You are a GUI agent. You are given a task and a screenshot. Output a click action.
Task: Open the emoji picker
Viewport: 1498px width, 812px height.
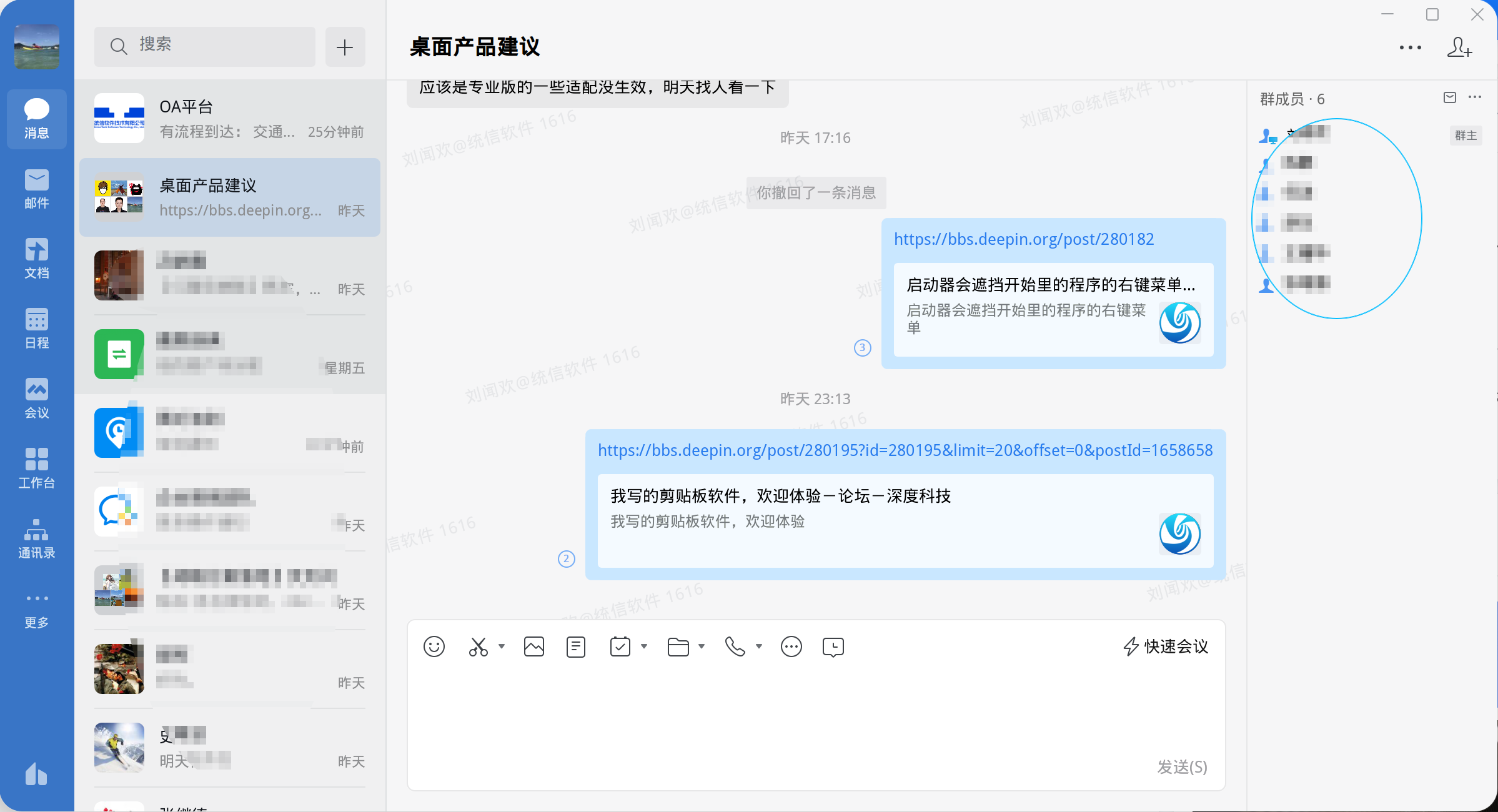[434, 646]
